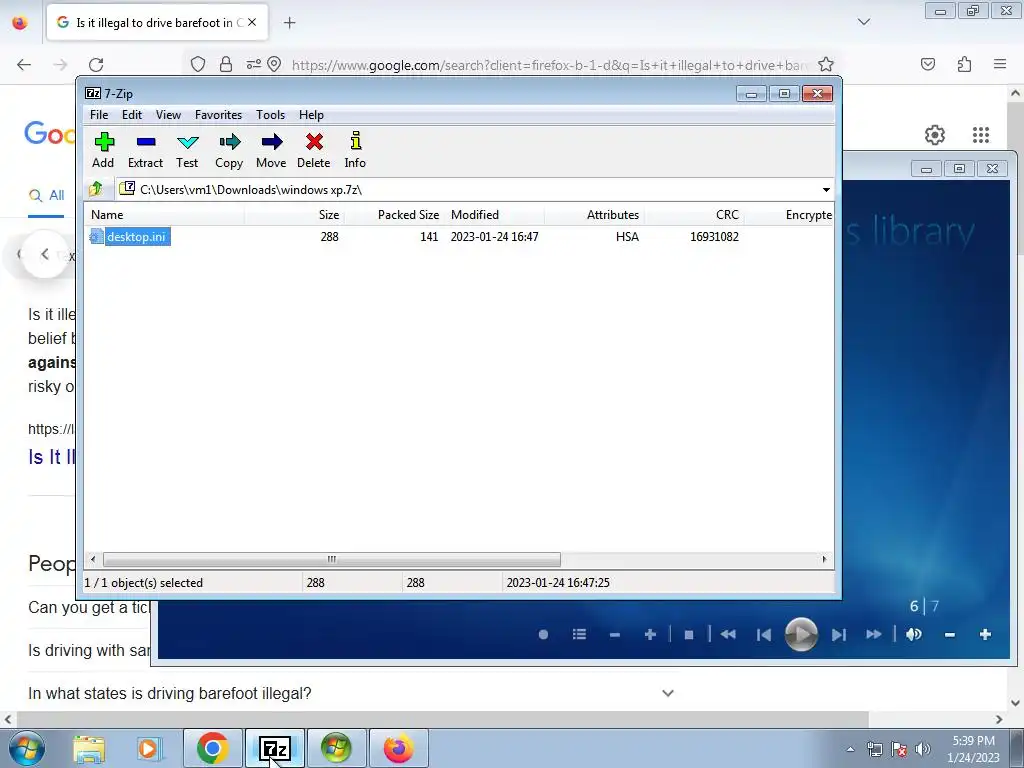Image resolution: width=1024 pixels, height=768 pixels.
Task: Open the Help menu in 7-Zip
Action: pos(312,115)
